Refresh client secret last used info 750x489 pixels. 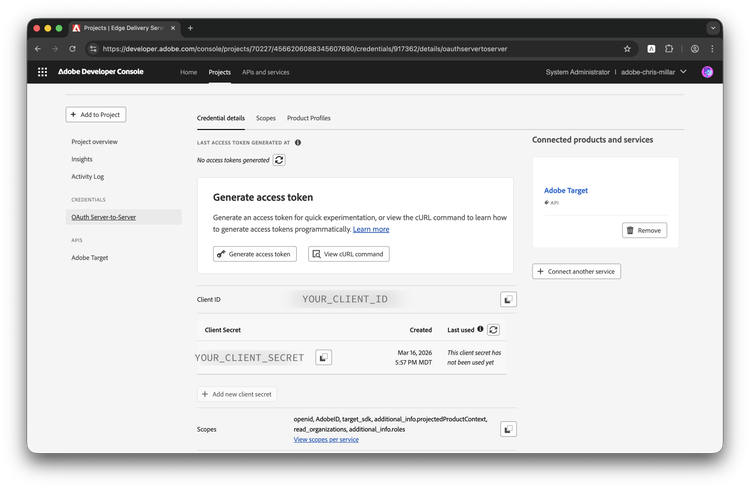(x=493, y=329)
